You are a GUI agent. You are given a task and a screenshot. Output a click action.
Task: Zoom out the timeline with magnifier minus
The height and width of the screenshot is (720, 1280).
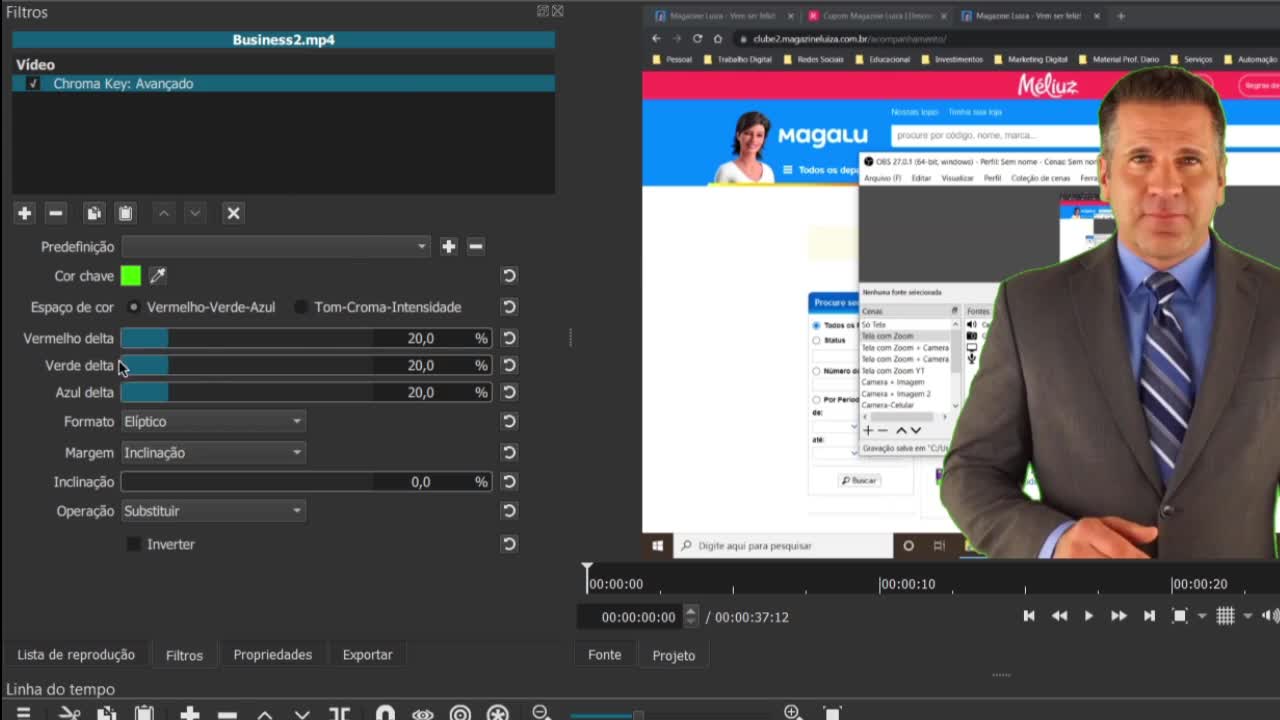[541, 712]
